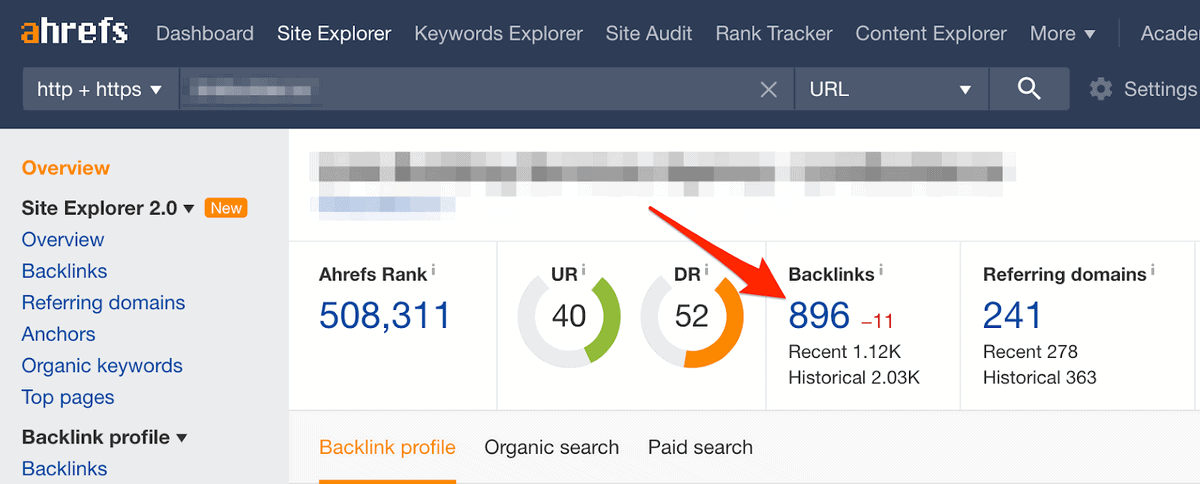The width and height of the screenshot is (1200, 484).
Task: Open Rank Tracker tool
Action: (774, 33)
